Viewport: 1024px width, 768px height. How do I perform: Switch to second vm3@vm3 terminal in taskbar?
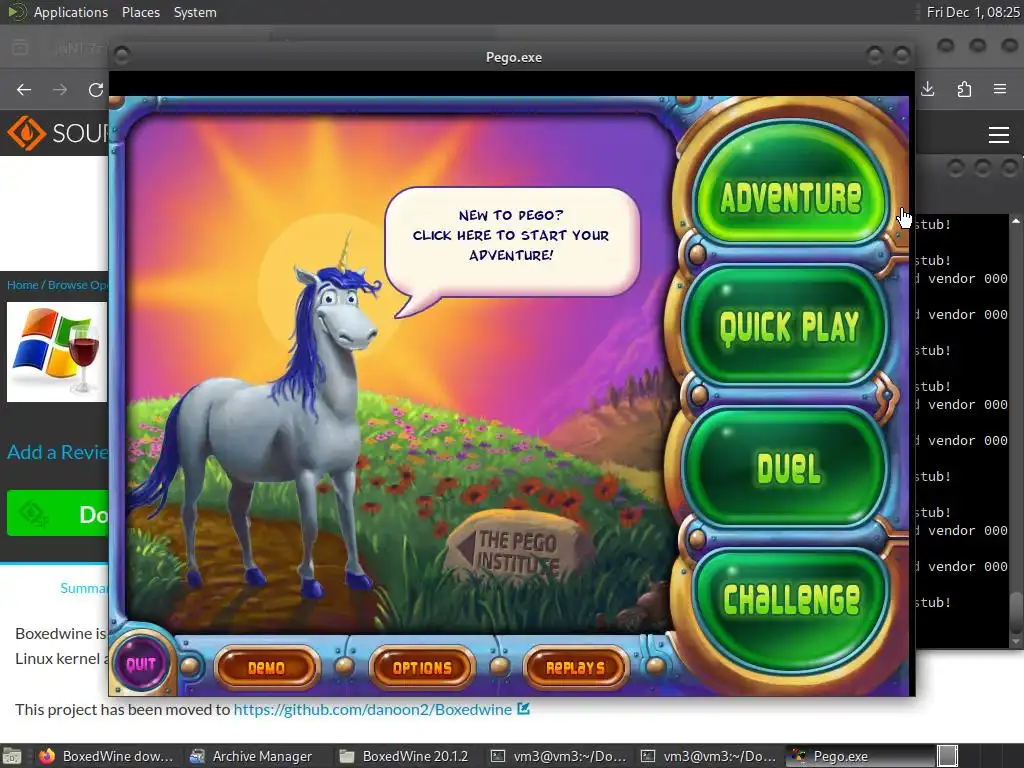coord(709,756)
